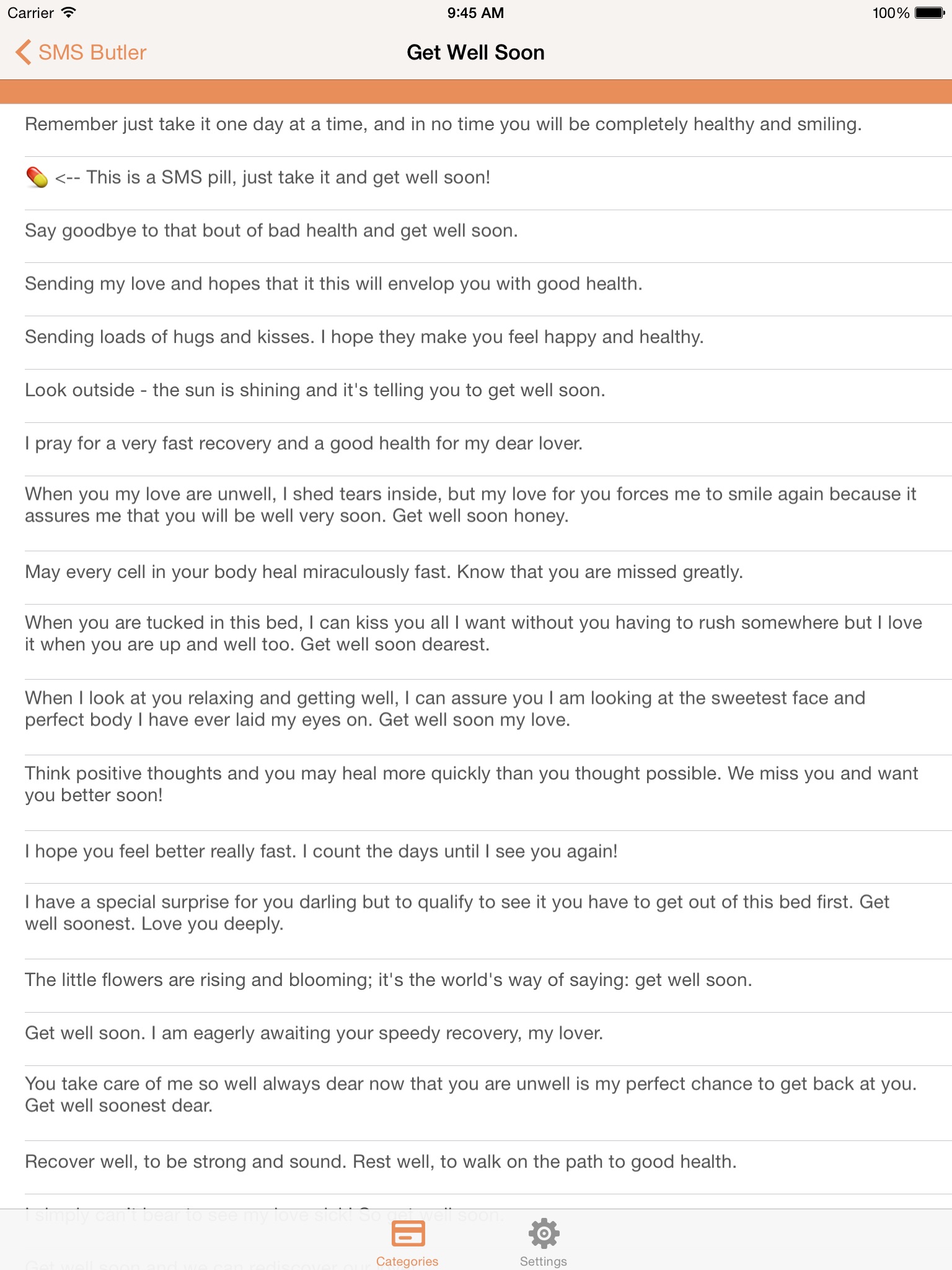Image resolution: width=952 pixels, height=1270 pixels.
Task: Tap the pill emoji icon
Action: click(x=37, y=177)
